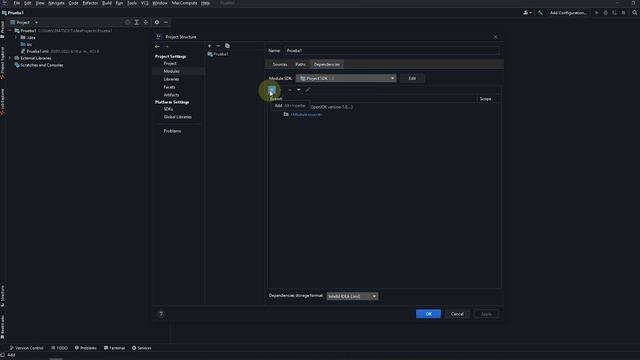Open the Bookmarks tool window in left sidebar

tap(2, 327)
